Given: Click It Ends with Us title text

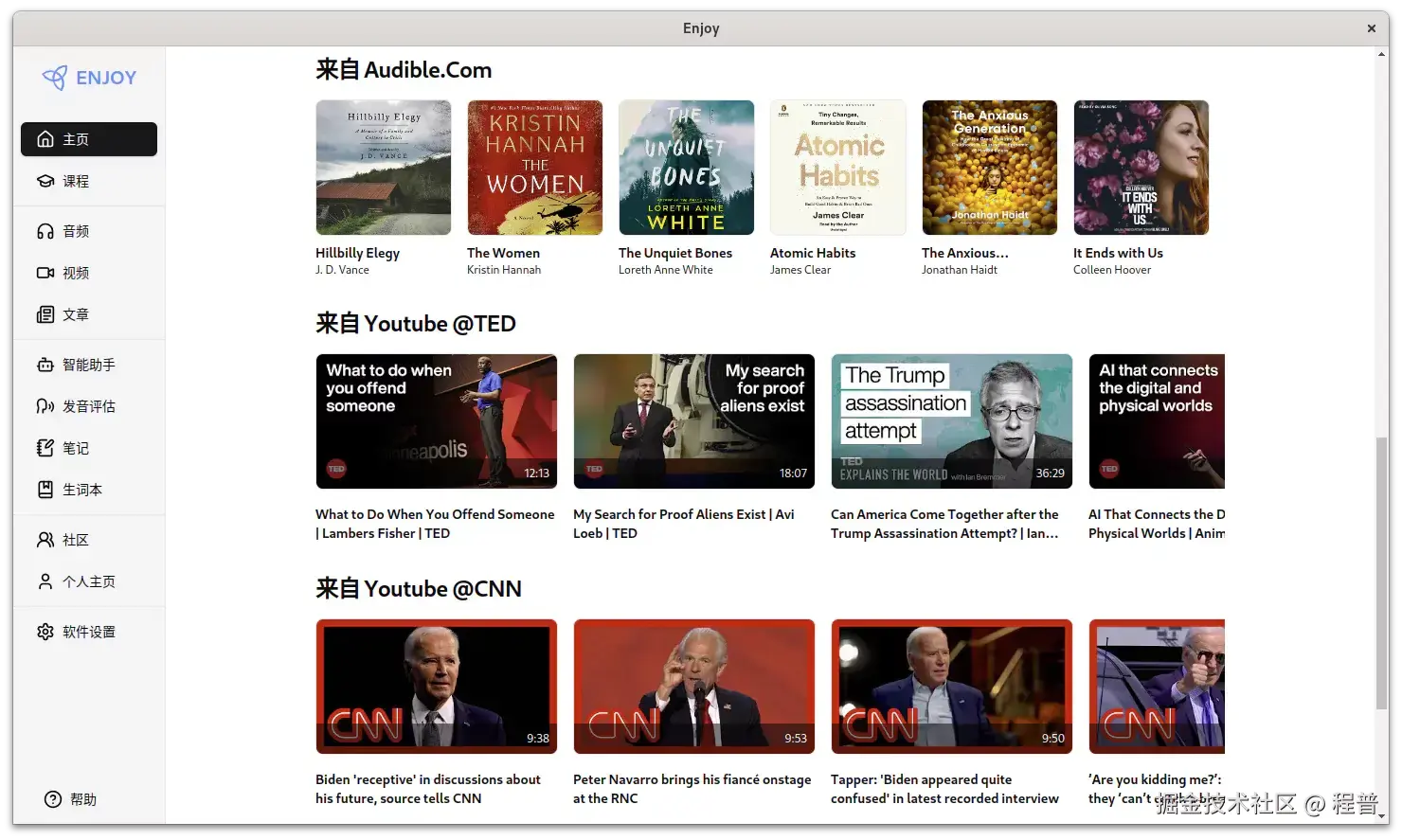Looking at the screenshot, I should (x=1118, y=253).
